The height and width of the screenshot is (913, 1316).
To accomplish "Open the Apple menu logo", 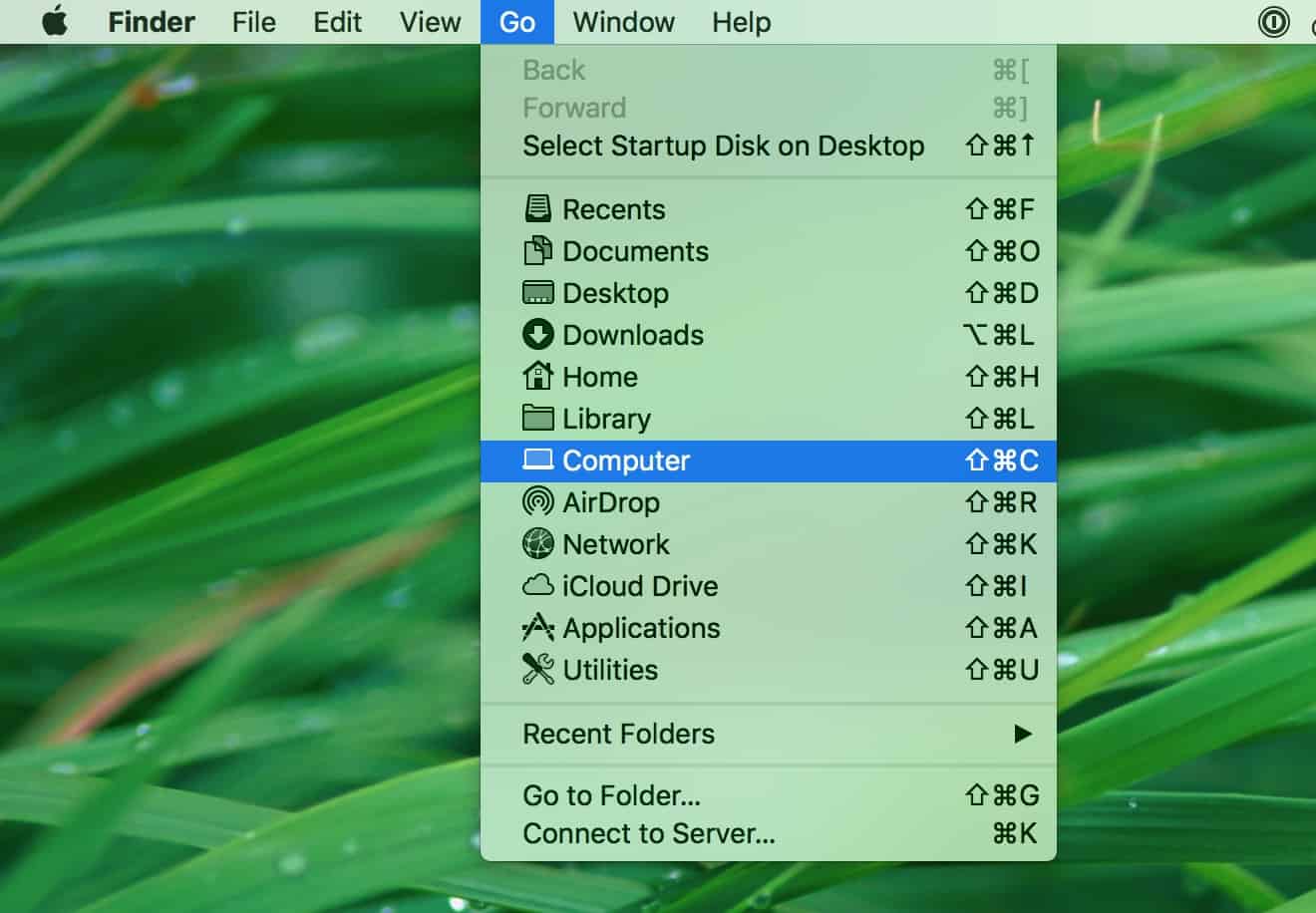I will [x=55, y=22].
